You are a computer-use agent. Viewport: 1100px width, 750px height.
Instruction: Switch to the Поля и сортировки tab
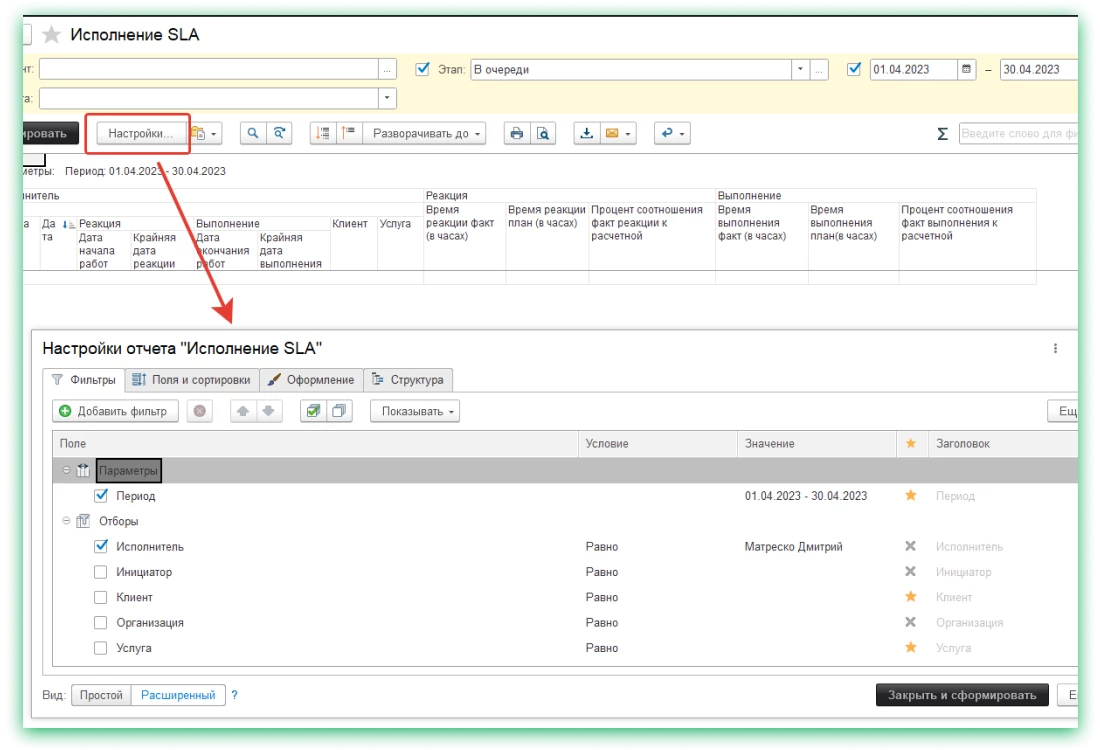[192, 380]
